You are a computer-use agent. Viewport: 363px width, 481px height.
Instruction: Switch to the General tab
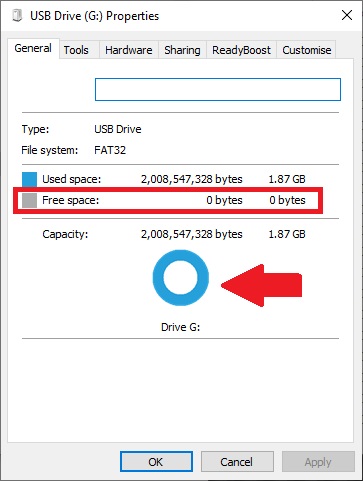(x=33, y=49)
